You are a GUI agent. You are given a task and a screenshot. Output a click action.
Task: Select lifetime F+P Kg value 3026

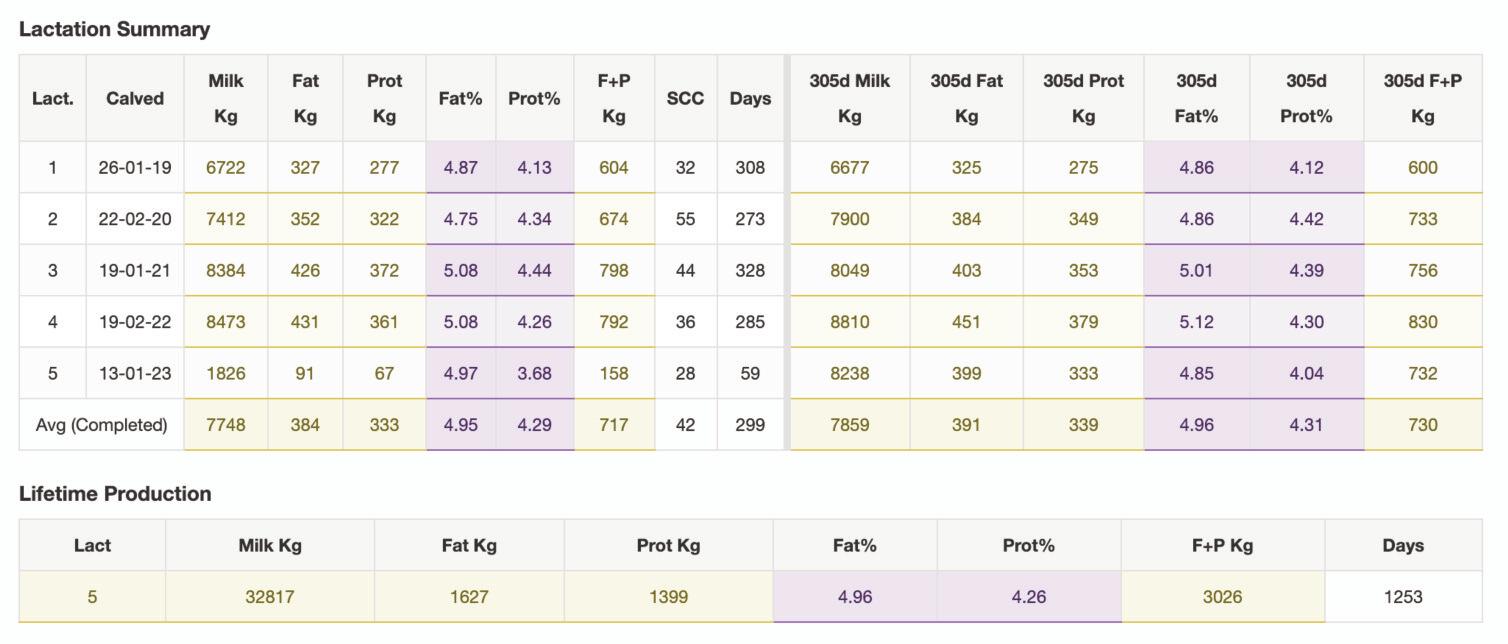coord(1222,597)
